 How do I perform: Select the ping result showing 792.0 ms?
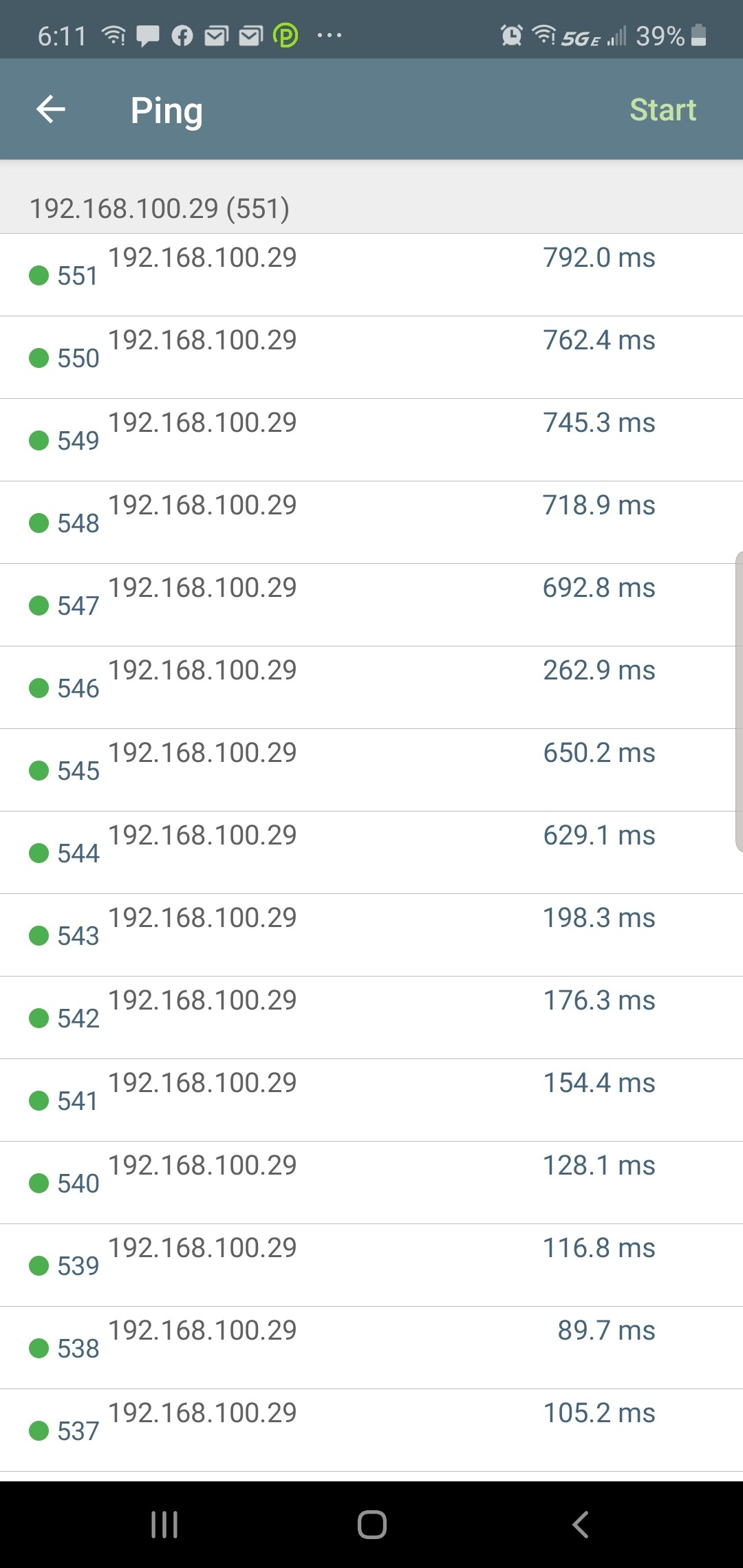(x=598, y=258)
